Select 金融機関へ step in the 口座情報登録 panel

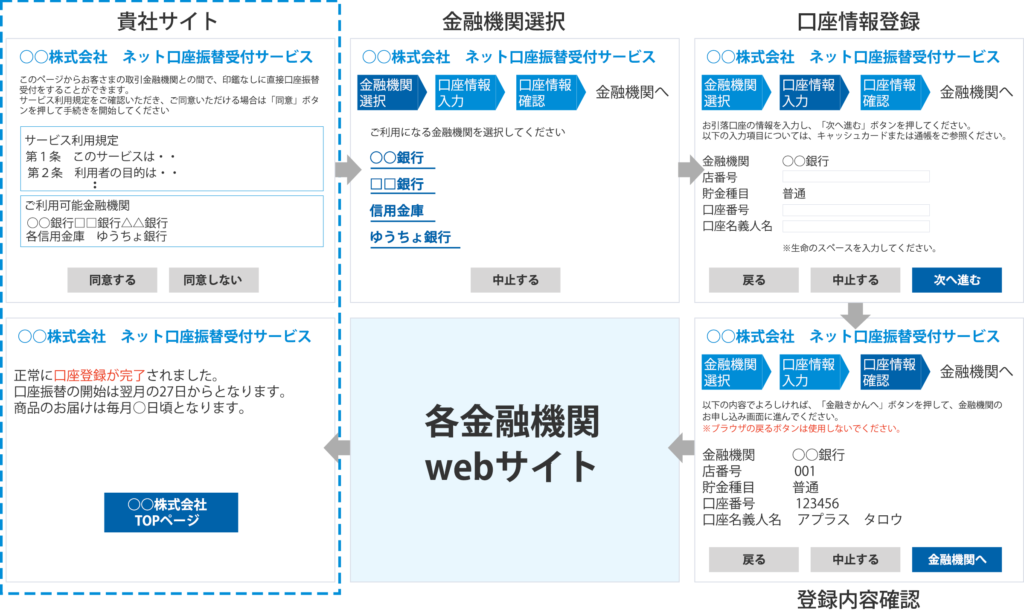click(x=976, y=92)
